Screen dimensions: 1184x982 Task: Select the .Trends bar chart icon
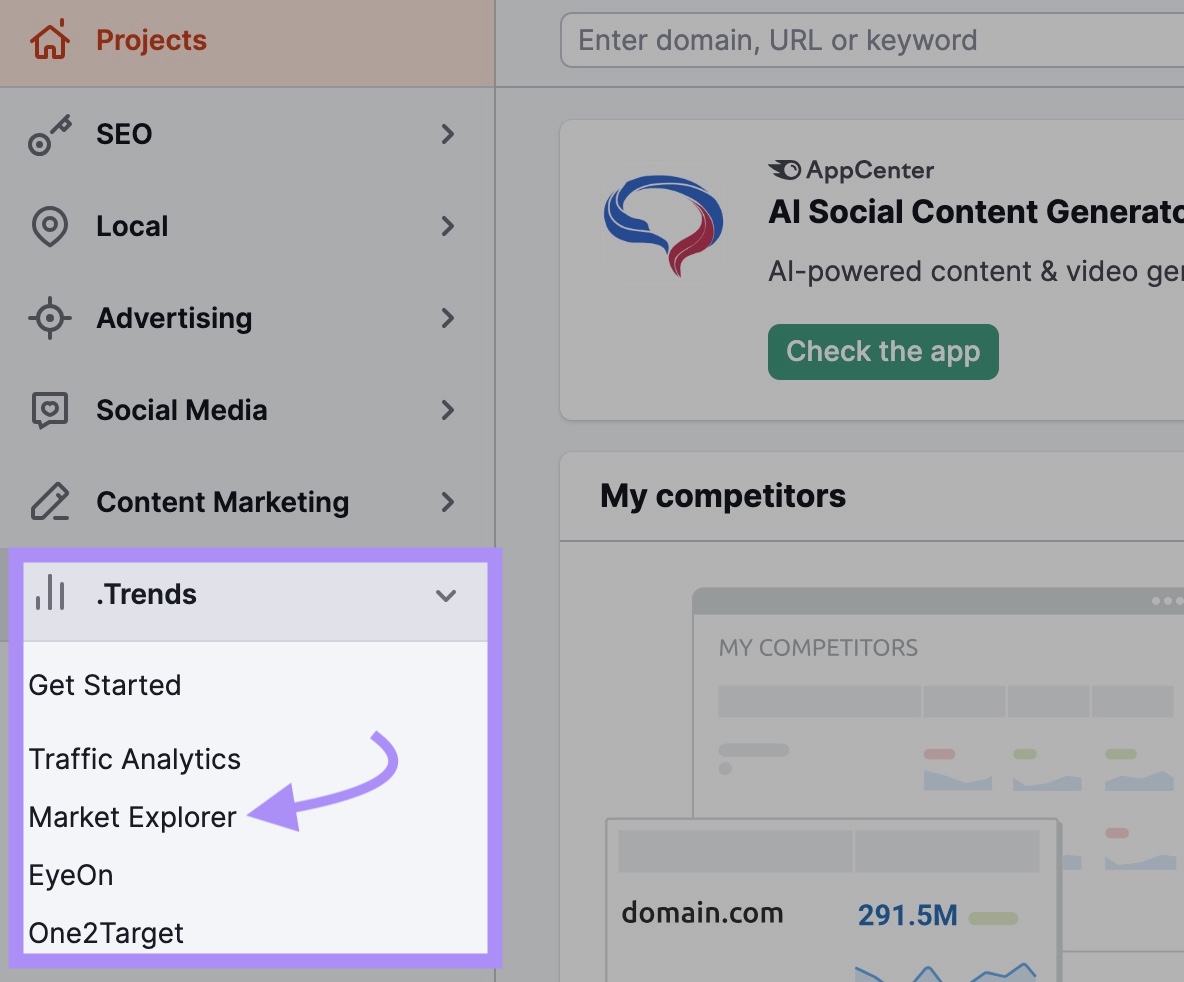(x=50, y=593)
